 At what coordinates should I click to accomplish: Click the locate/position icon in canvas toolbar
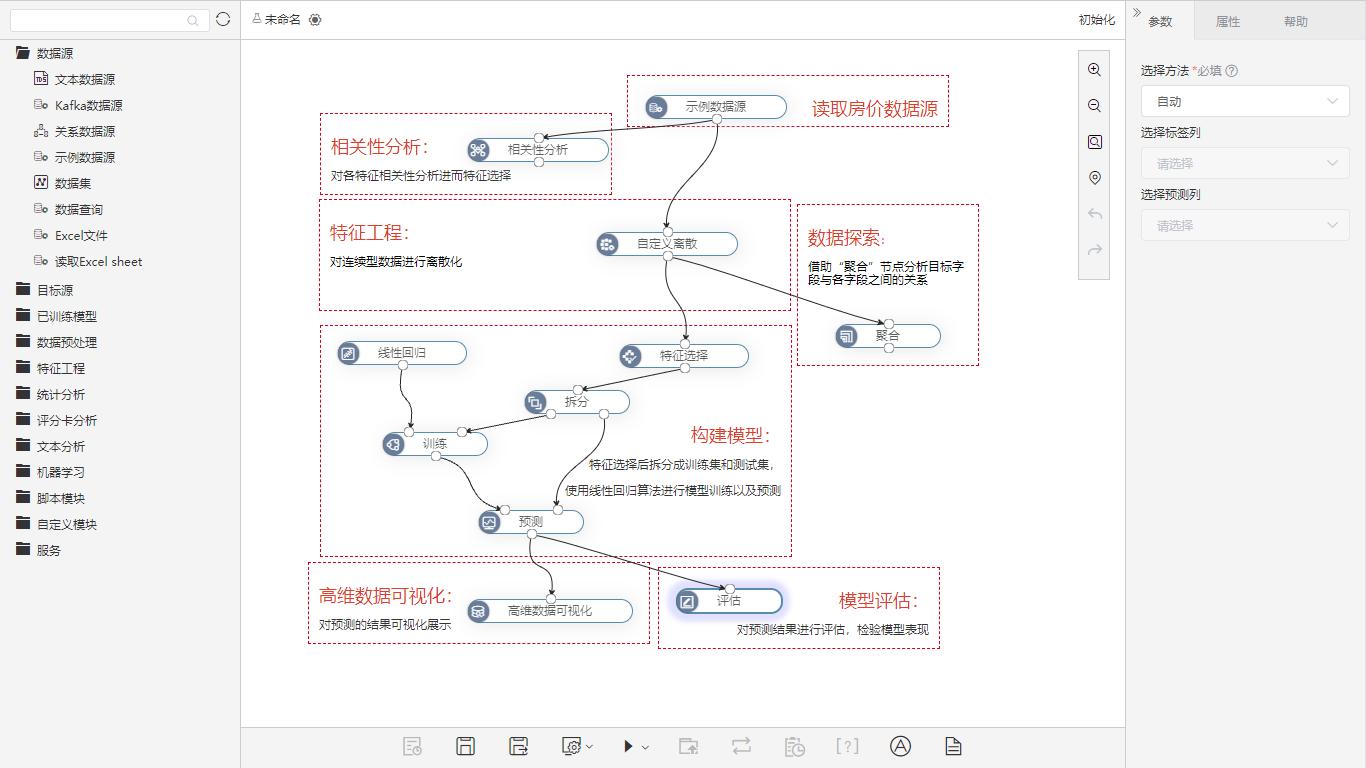pos(1094,178)
